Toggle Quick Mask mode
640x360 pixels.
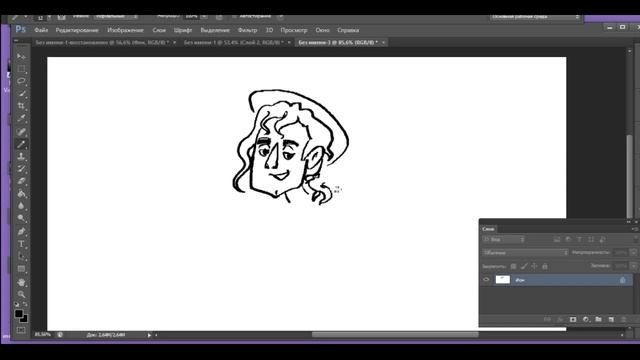21,330
